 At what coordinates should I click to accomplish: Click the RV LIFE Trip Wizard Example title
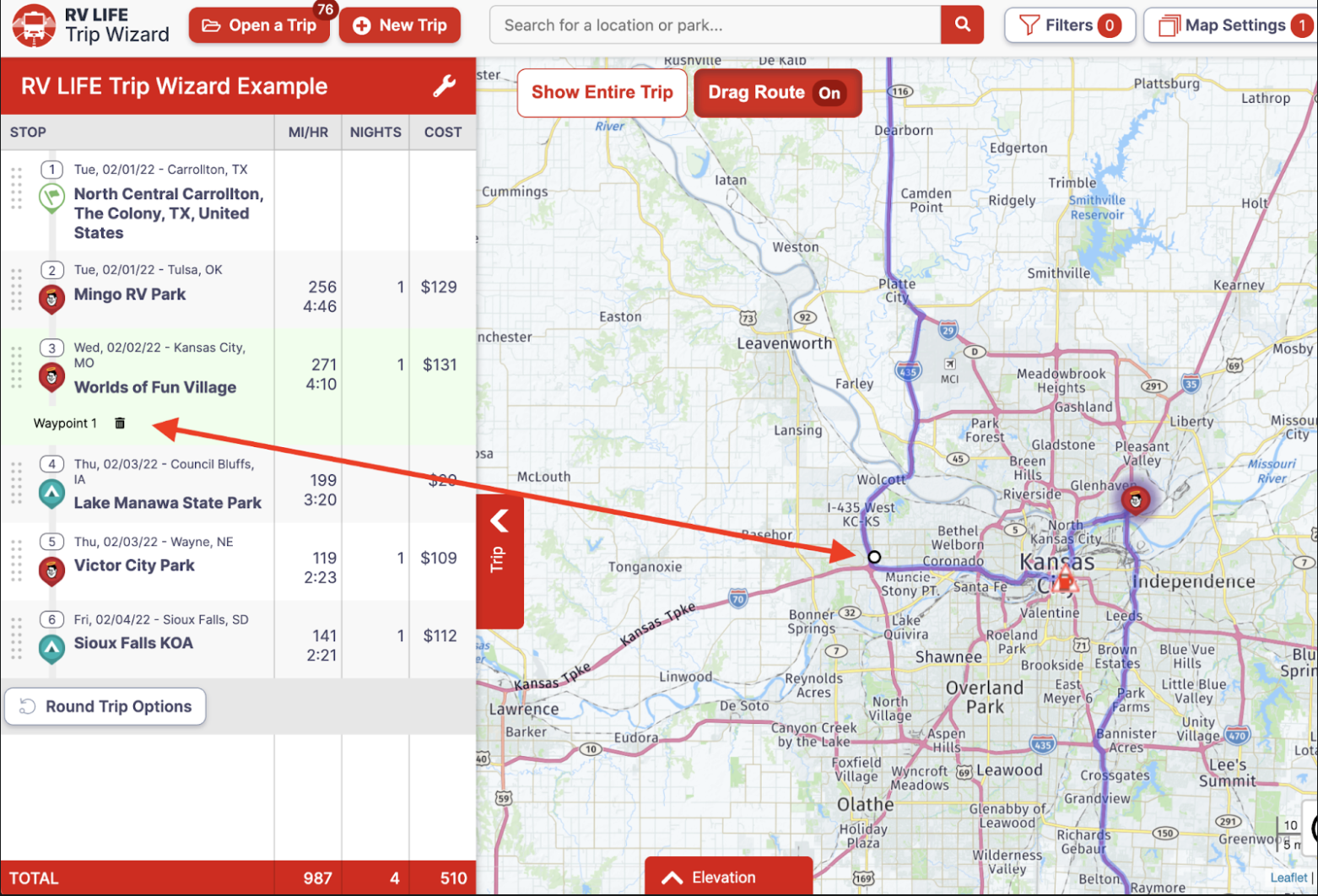pos(175,86)
